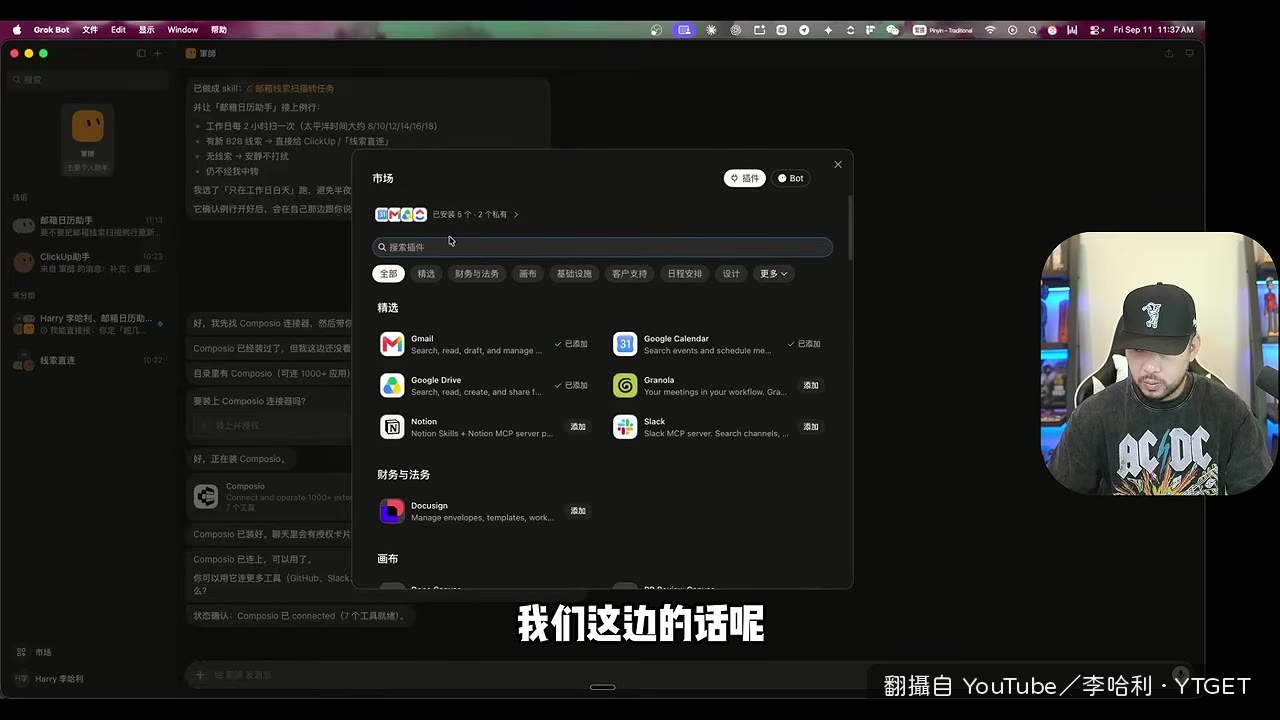Expand the 已安装 5 个 installed list chevron
This screenshot has width=1280, height=720.
click(x=516, y=215)
